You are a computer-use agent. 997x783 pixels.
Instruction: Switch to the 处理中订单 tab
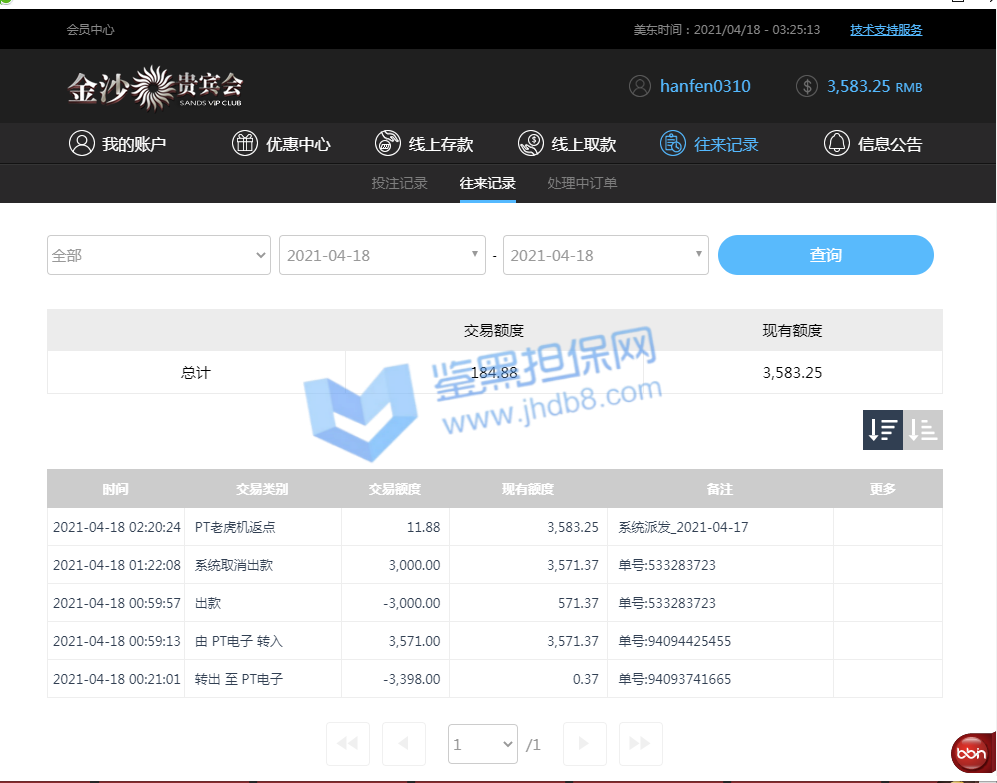pos(582,183)
